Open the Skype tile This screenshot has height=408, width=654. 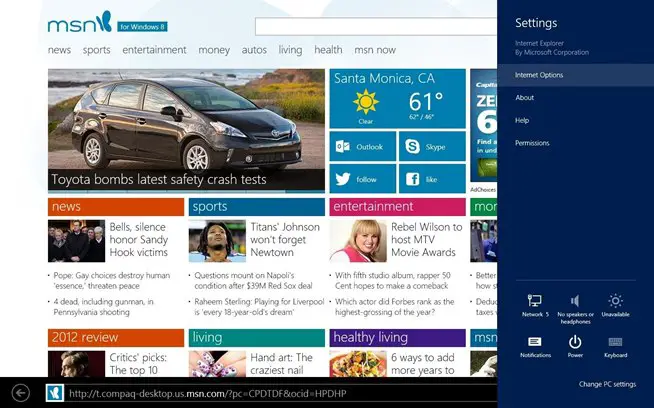[432, 146]
